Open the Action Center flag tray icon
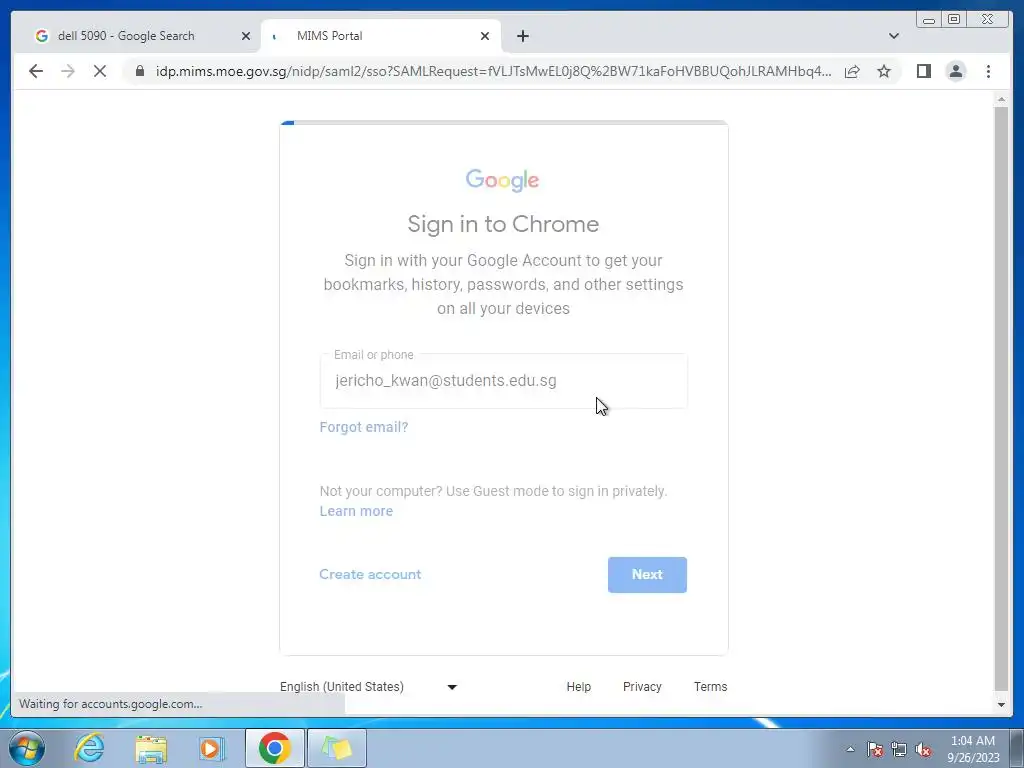The width and height of the screenshot is (1024, 768). tap(875, 749)
